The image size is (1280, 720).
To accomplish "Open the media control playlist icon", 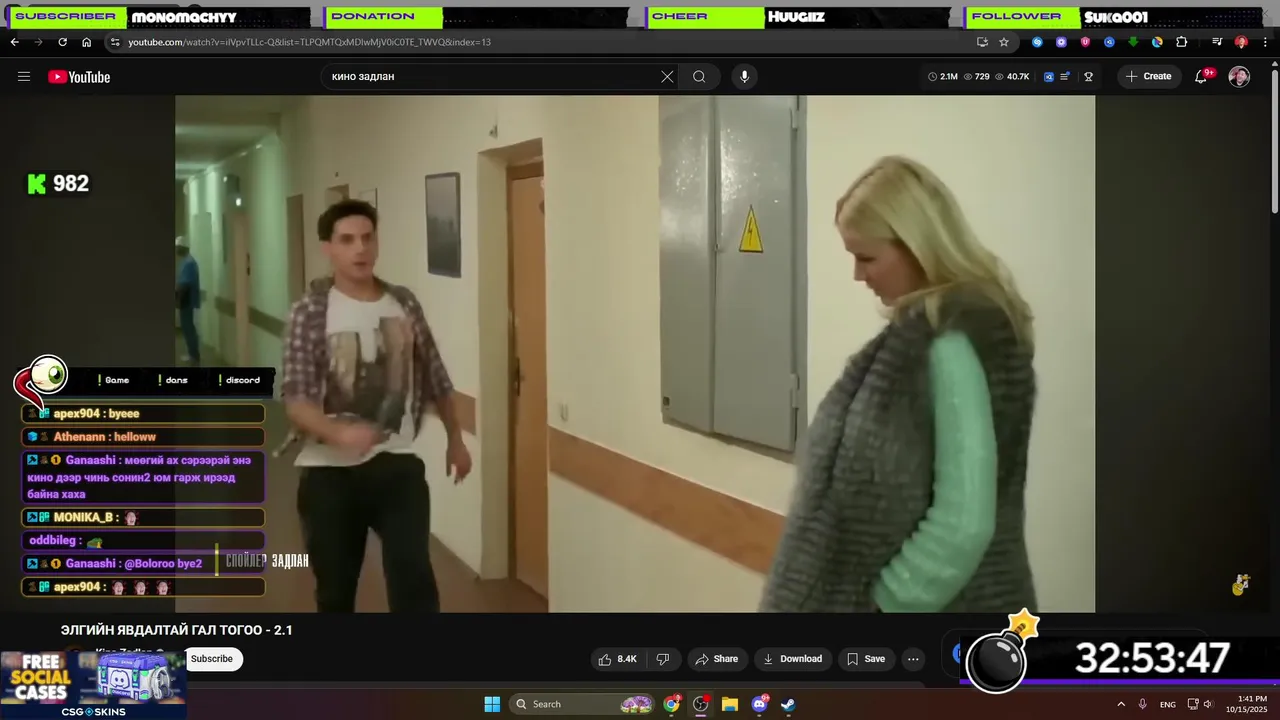I will tap(1217, 42).
